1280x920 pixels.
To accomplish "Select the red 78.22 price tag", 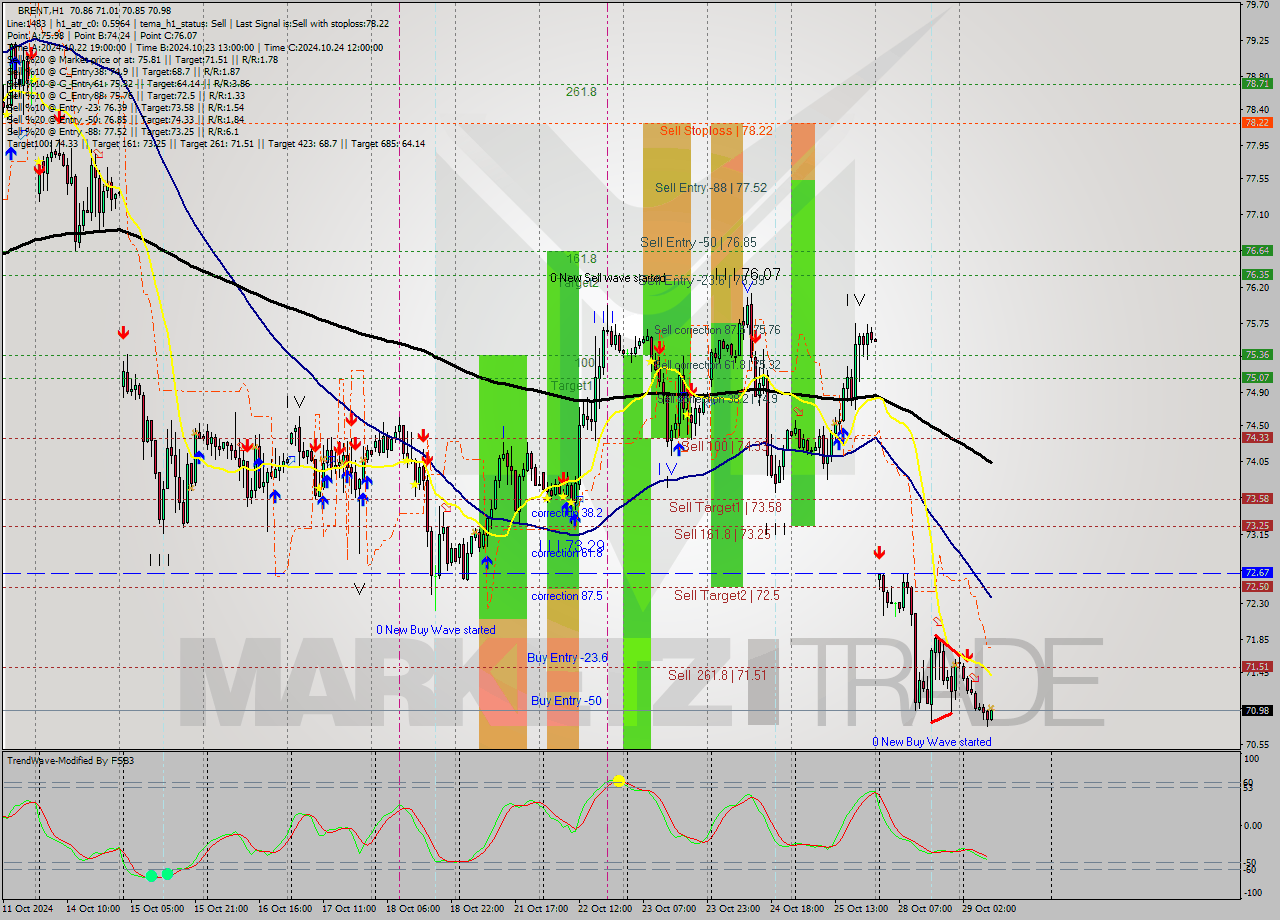I will click(1257, 122).
